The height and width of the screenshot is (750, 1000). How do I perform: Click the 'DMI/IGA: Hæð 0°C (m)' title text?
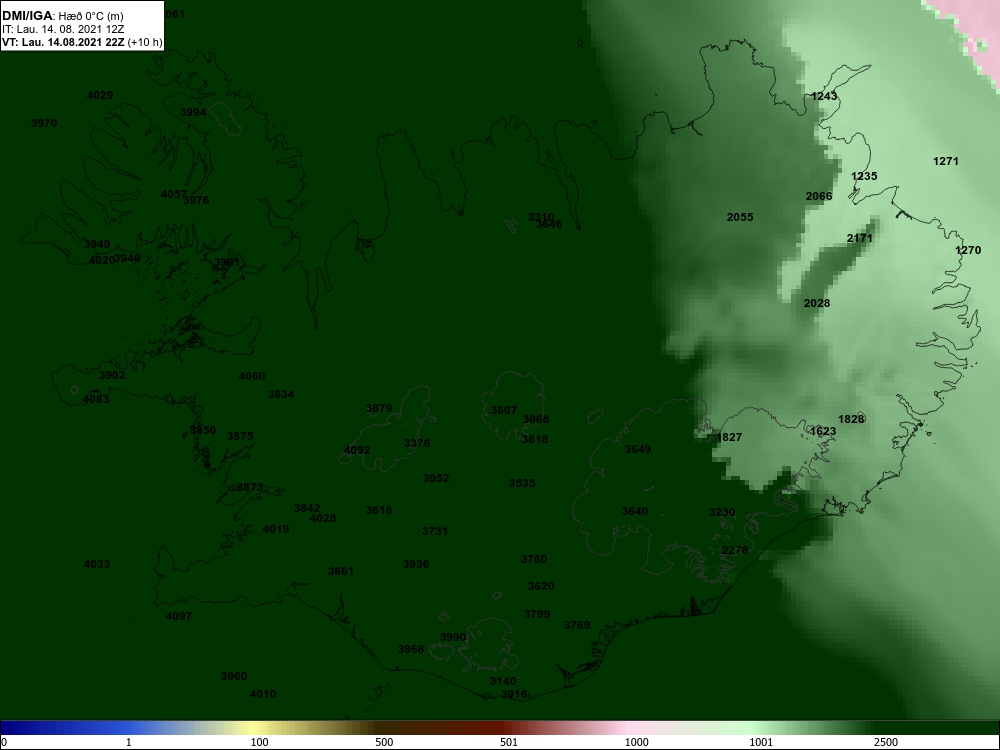point(62,16)
